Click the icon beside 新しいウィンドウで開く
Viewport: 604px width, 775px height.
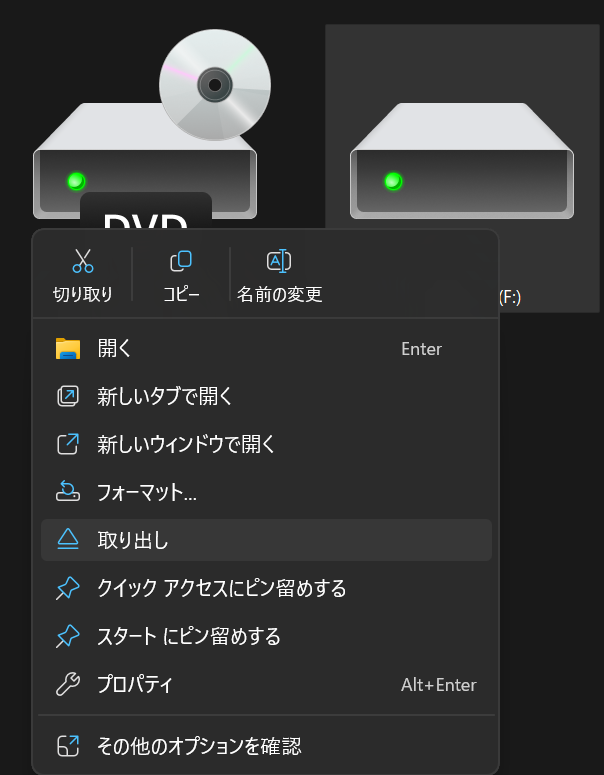[68, 444]
